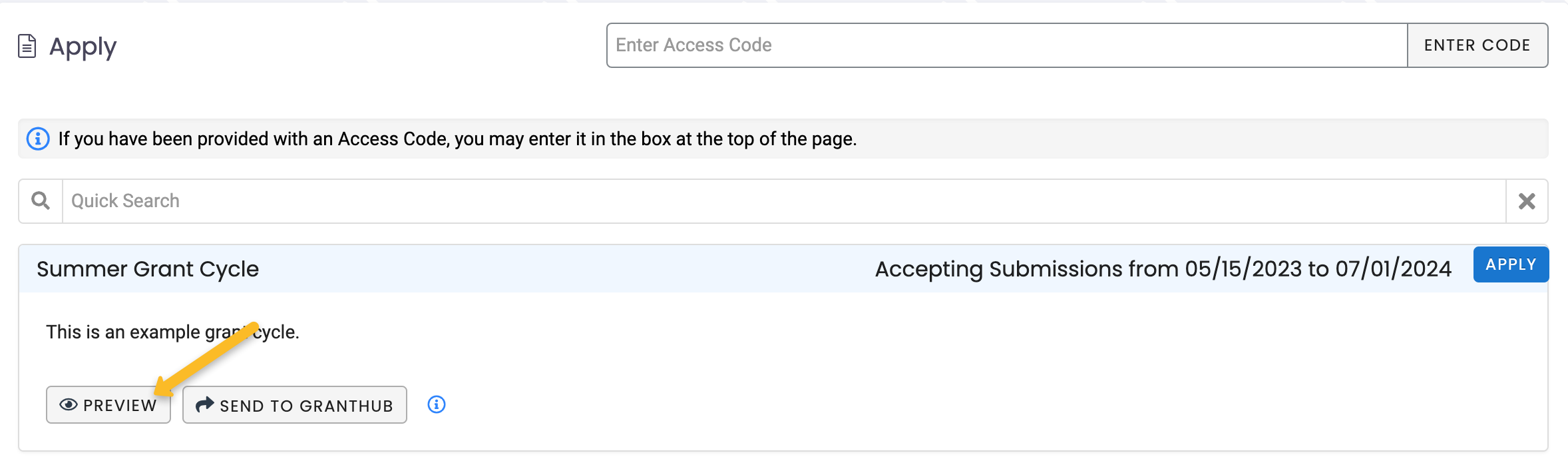Click the info icon in the Access Code banner
Image resolution: width=1568 pixels, height=457 pixels.
(x=38, y=139)
